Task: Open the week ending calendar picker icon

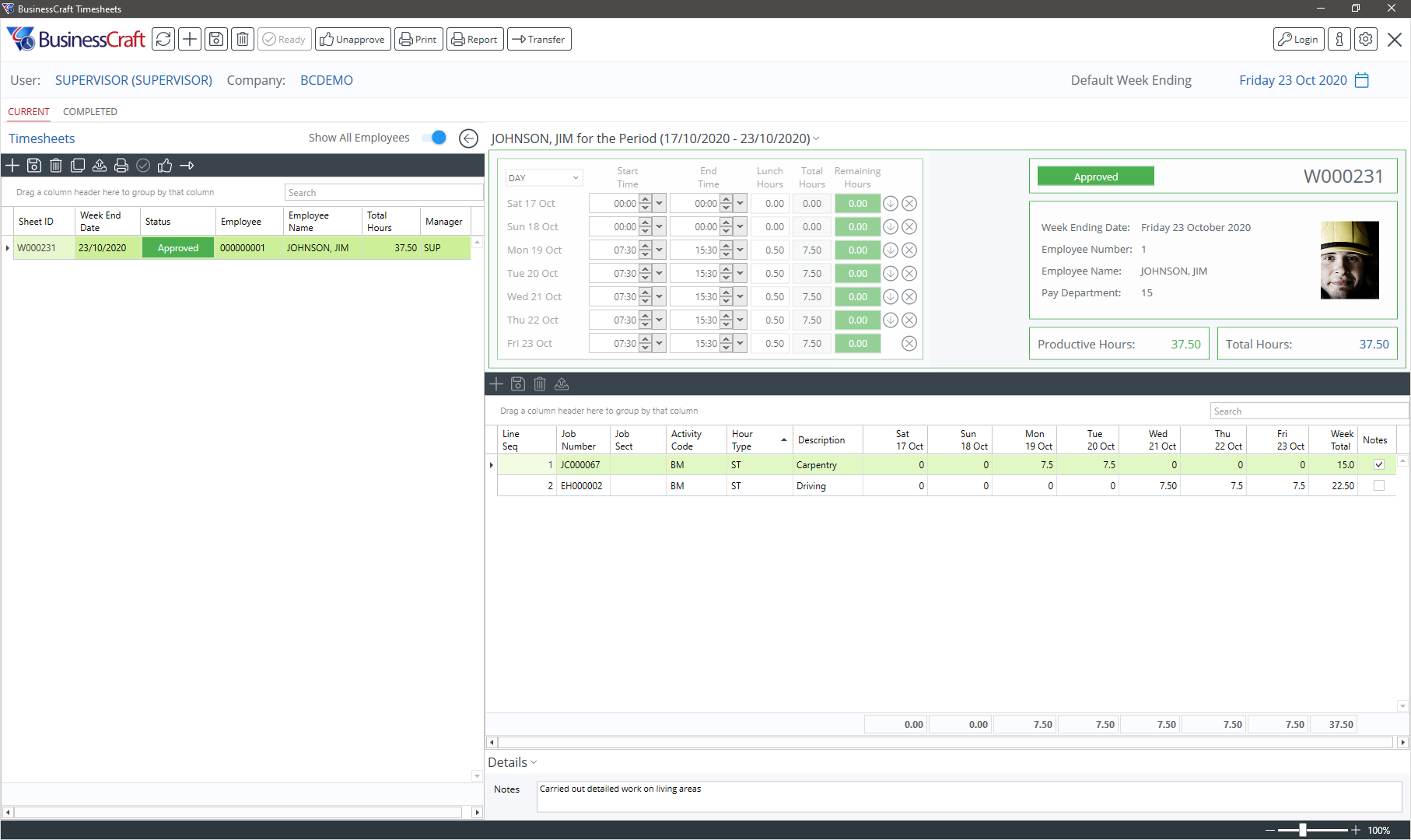Action: pos(1362,80)
